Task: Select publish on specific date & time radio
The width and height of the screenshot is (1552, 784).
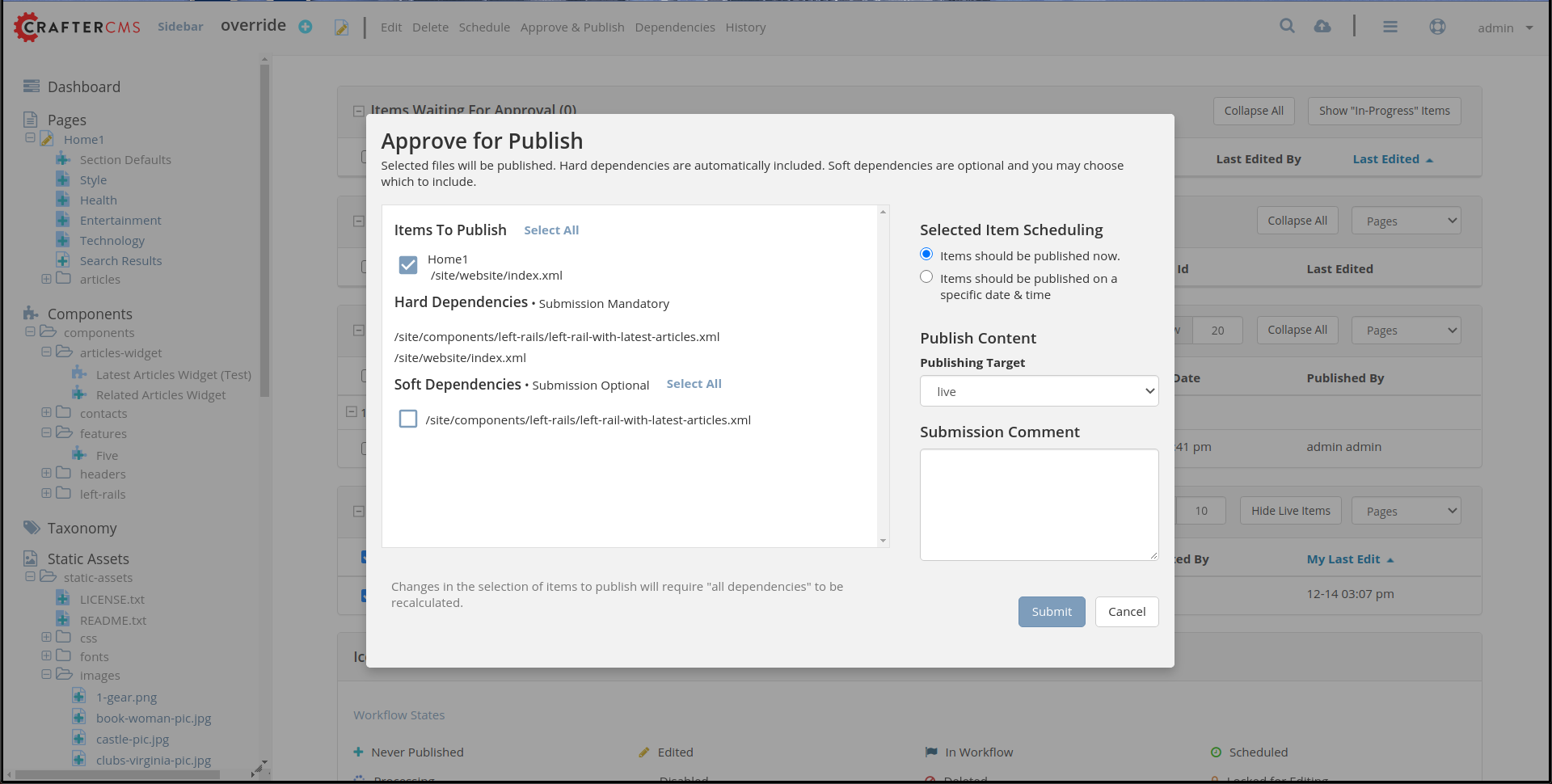Action: 926,277
